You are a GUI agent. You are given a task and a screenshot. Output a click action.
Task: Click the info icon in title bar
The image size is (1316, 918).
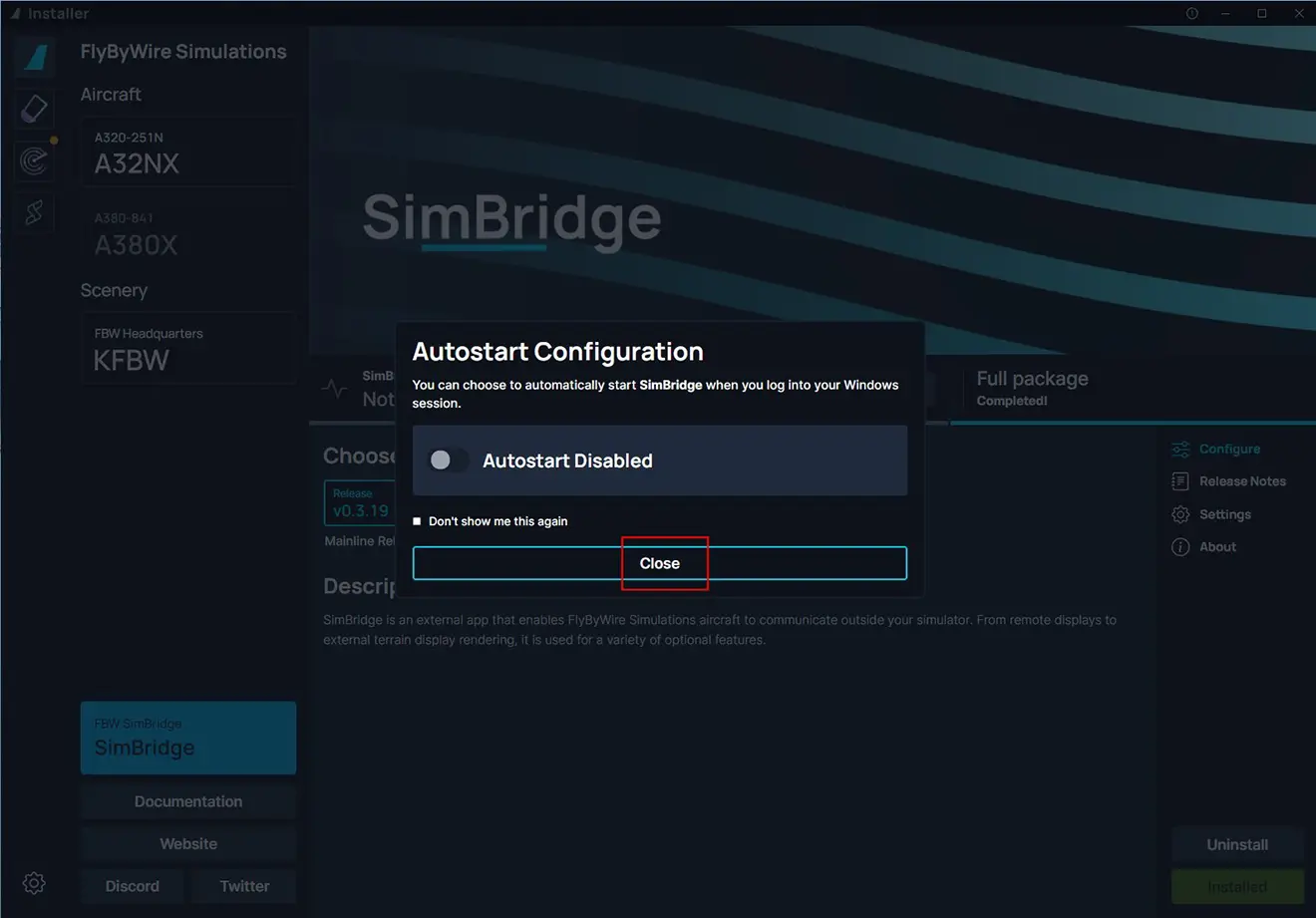(x=1191, y=13)
